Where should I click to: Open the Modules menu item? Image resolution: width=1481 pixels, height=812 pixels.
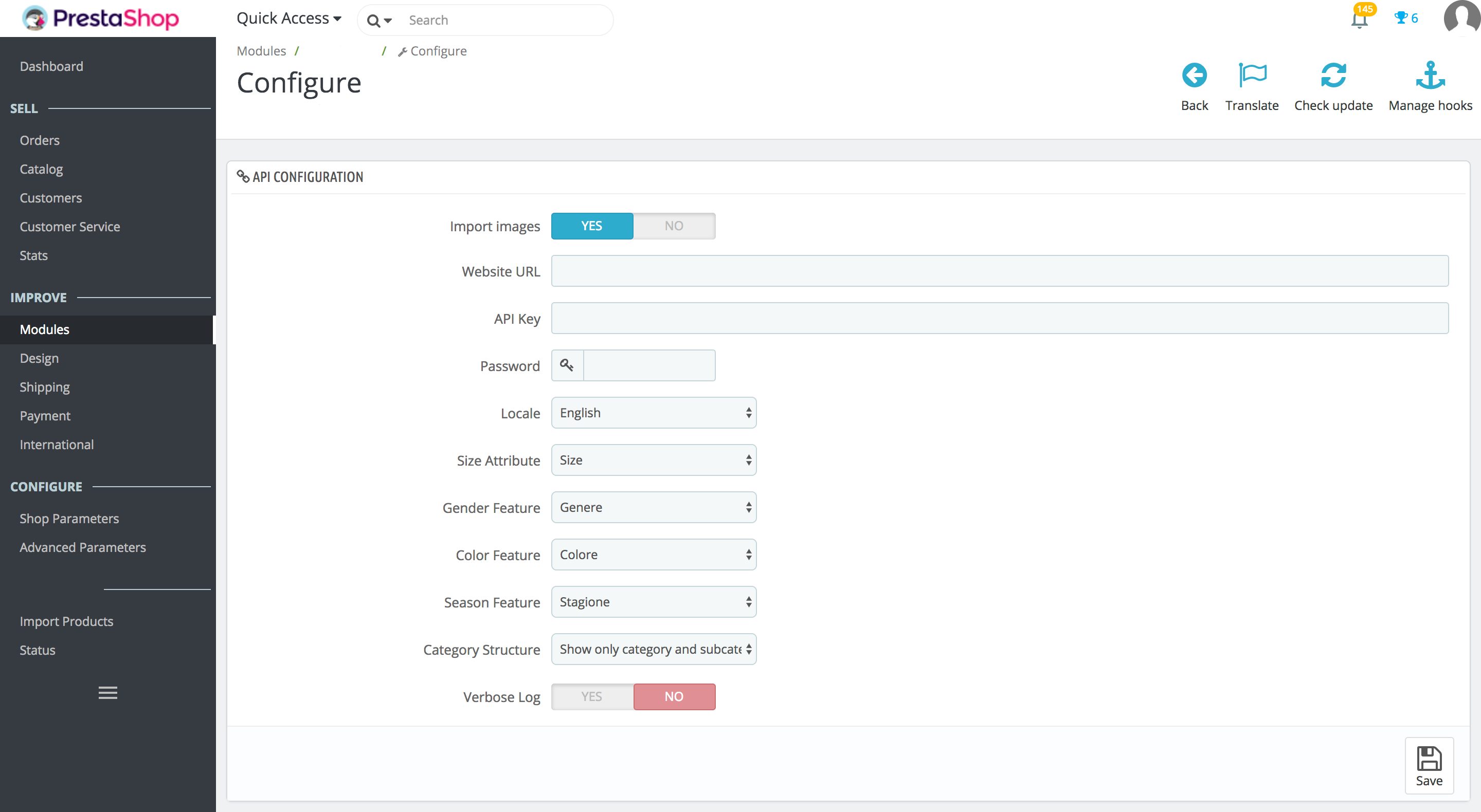click(44, 329)
